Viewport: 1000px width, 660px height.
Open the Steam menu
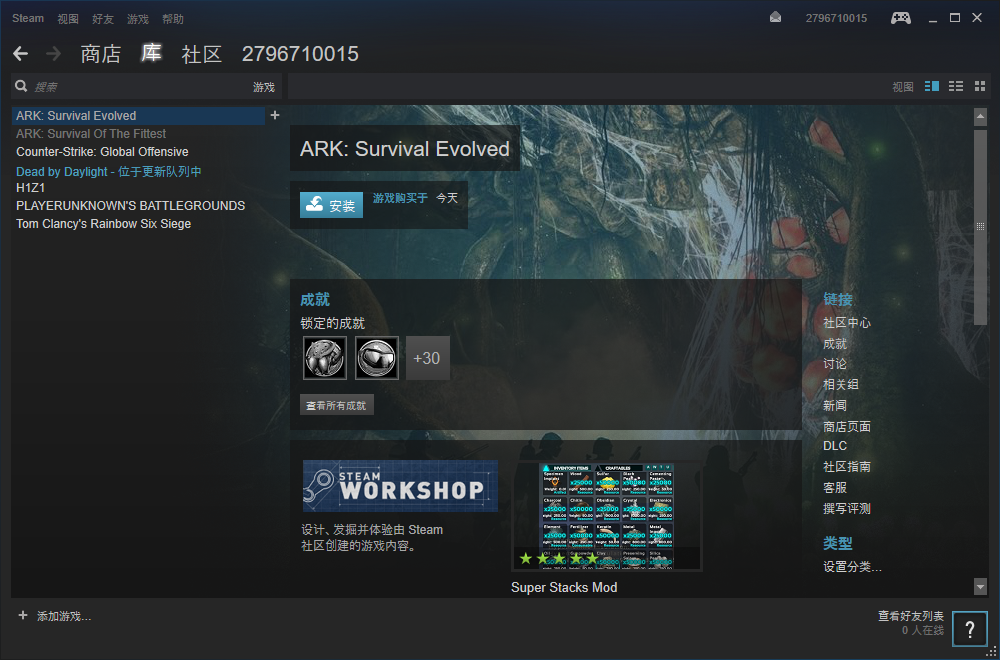click(28, 18)
